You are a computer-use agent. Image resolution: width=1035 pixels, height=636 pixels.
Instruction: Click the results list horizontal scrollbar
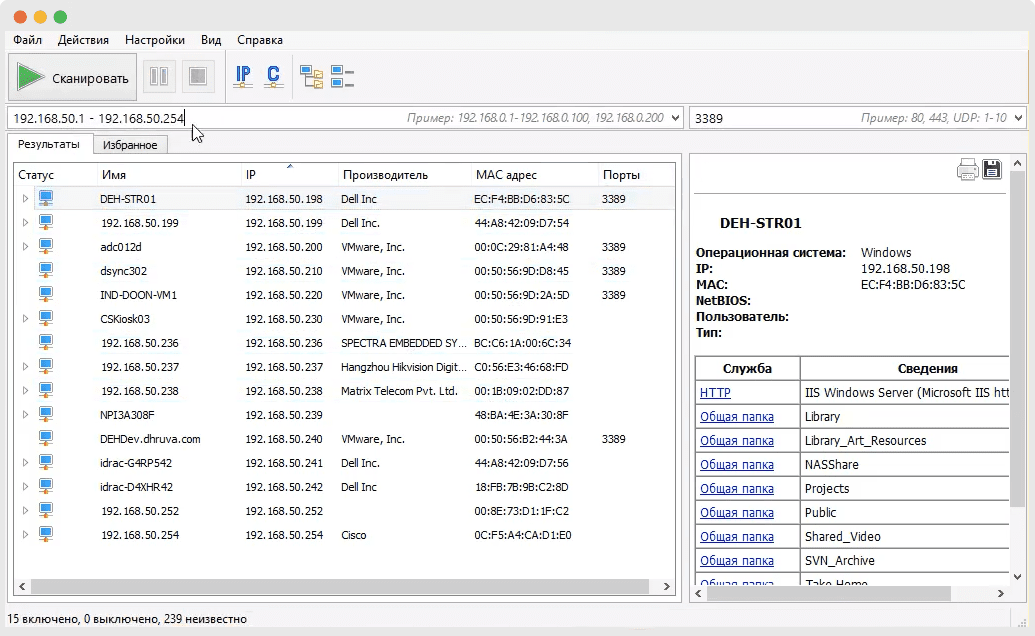pyautogui.click(x=340, y=586)
